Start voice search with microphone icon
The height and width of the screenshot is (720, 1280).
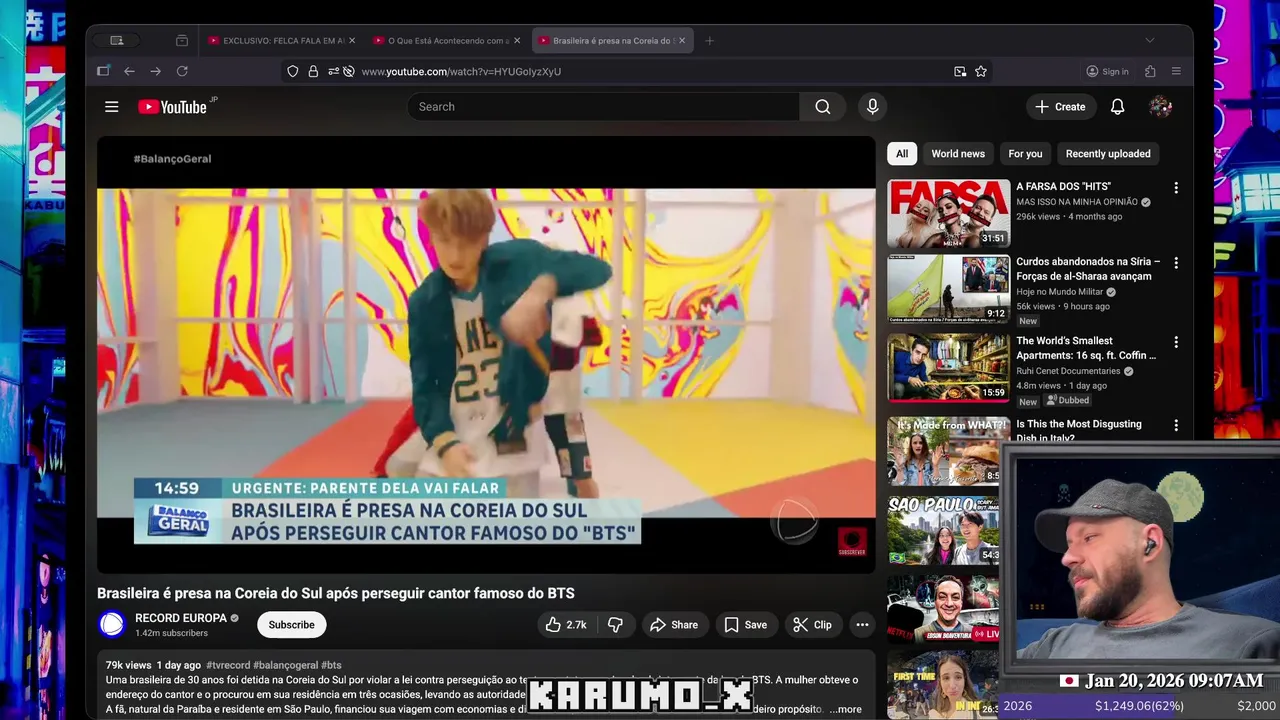pyautogui.click(x=873, y=107)
